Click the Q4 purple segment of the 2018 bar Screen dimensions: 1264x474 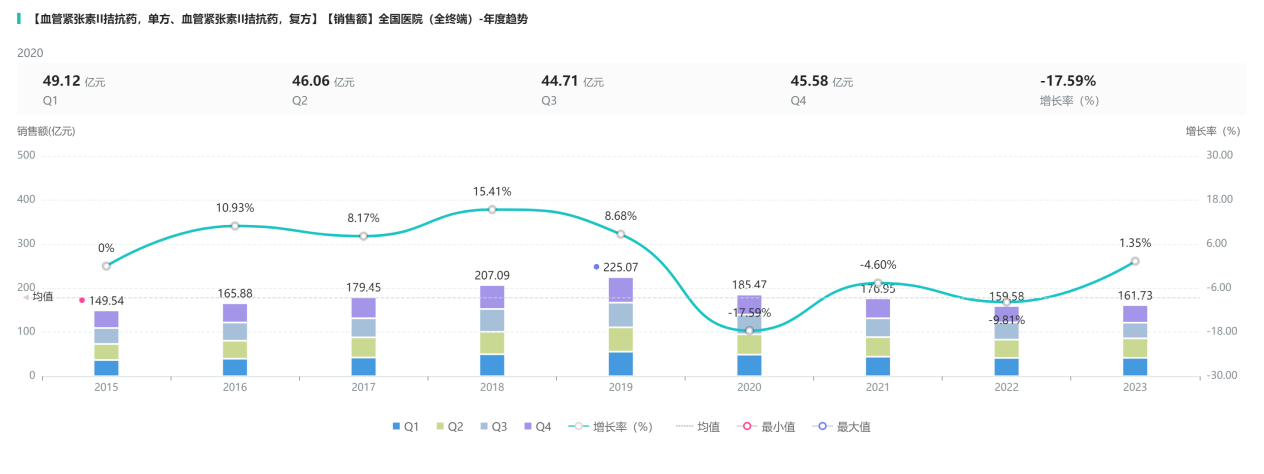(492, 297)
